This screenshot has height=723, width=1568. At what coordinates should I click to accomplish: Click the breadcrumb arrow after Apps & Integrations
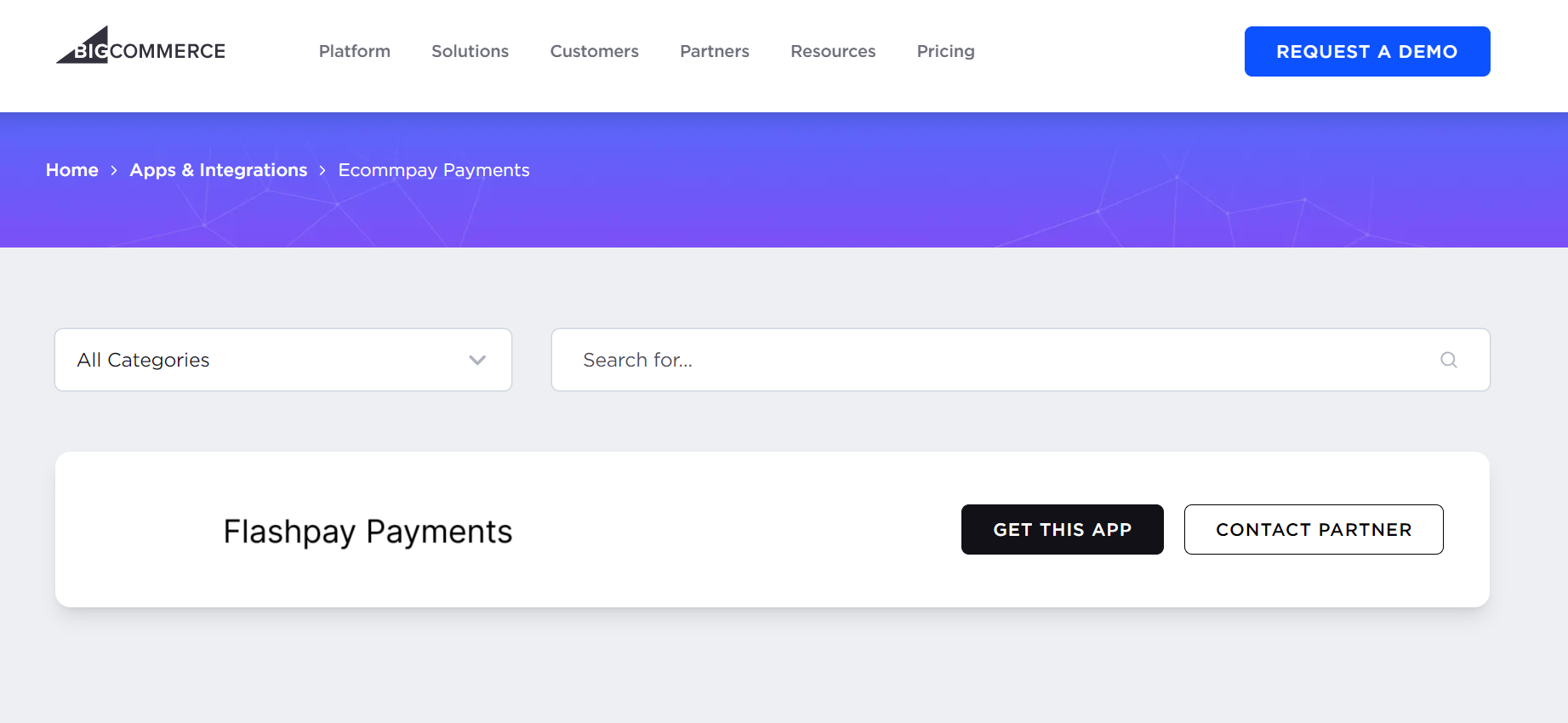322,171
